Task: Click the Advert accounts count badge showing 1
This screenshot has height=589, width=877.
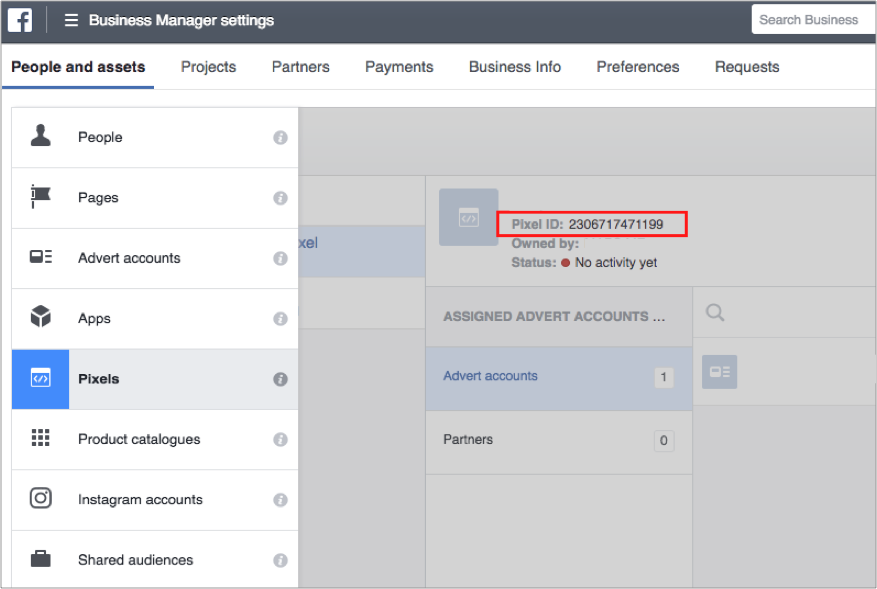Action: point(664,377)
